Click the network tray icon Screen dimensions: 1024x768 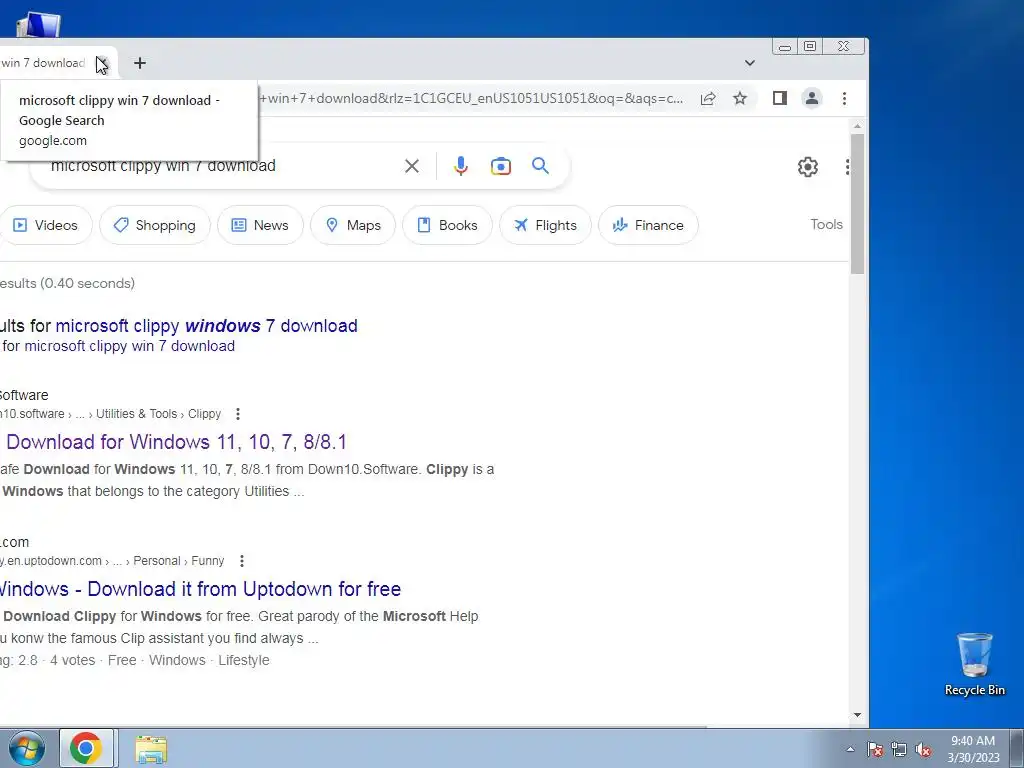(899, 749)
